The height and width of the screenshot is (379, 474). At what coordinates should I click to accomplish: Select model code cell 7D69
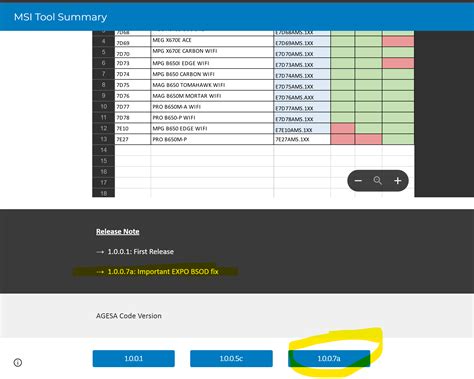[x=133, y=41]
